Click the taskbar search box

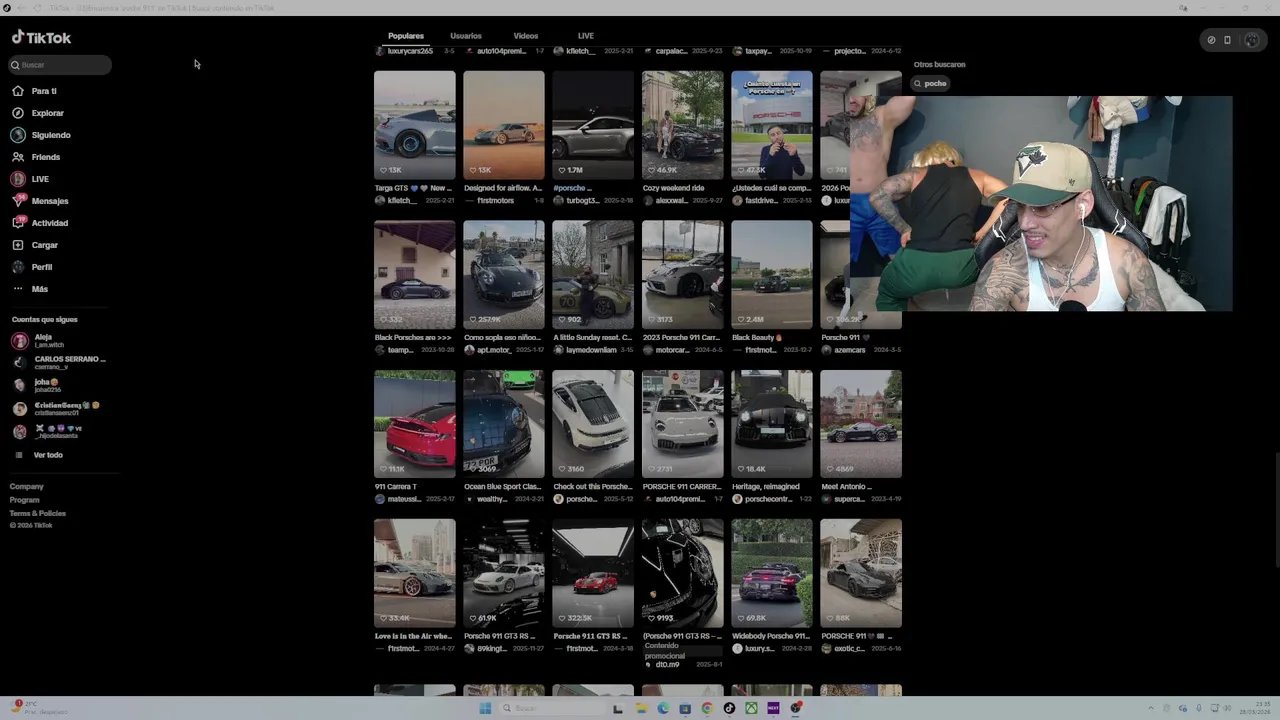pos(550,708)
